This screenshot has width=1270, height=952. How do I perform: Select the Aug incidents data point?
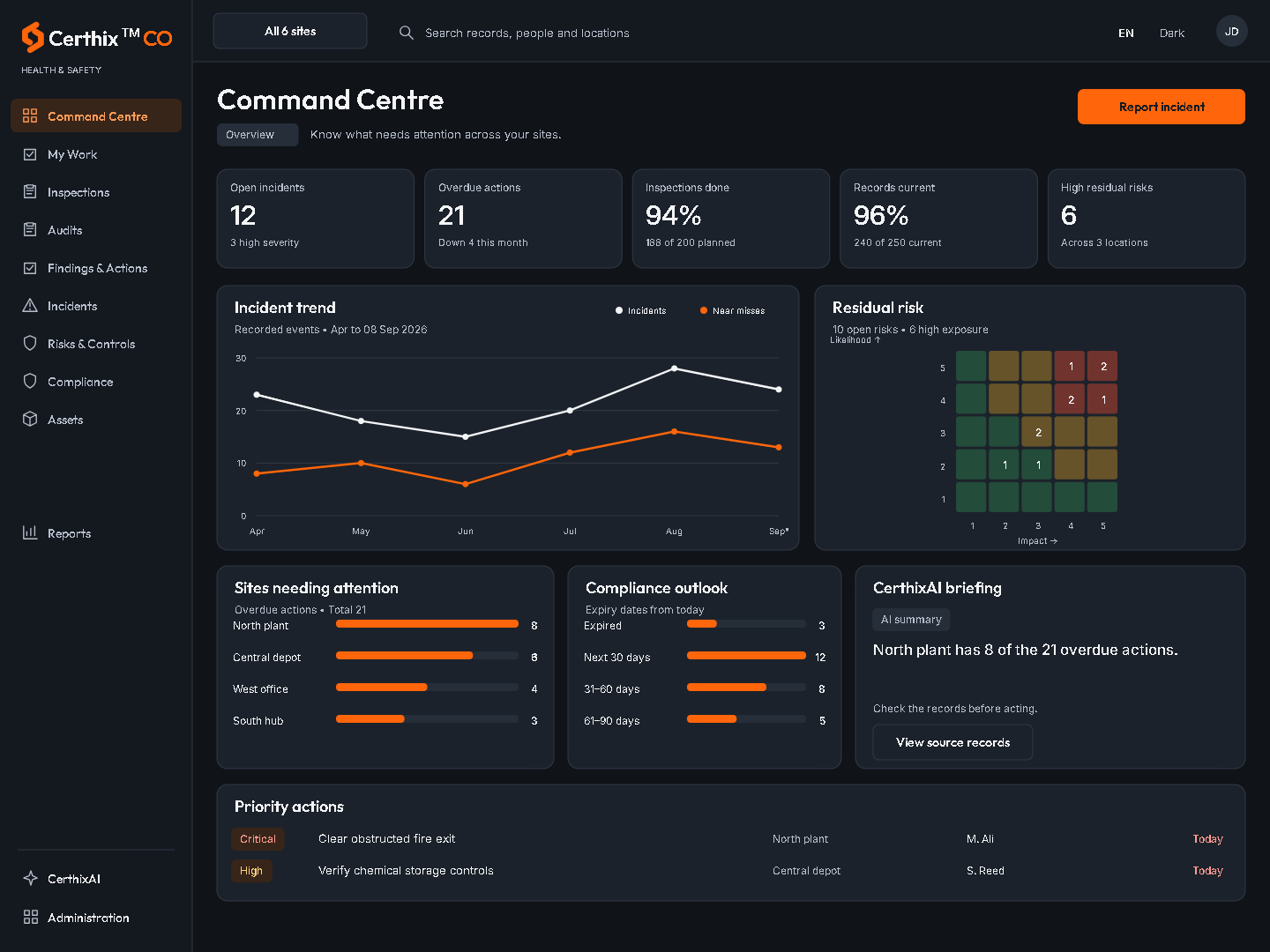click(675, 368)
